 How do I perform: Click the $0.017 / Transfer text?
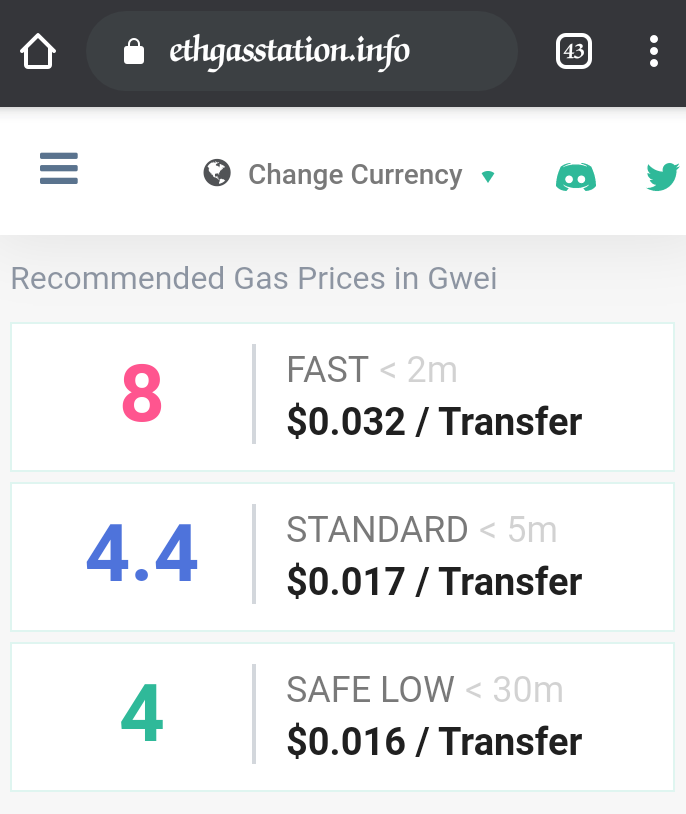pyautogui.click(x=434, y=581)
